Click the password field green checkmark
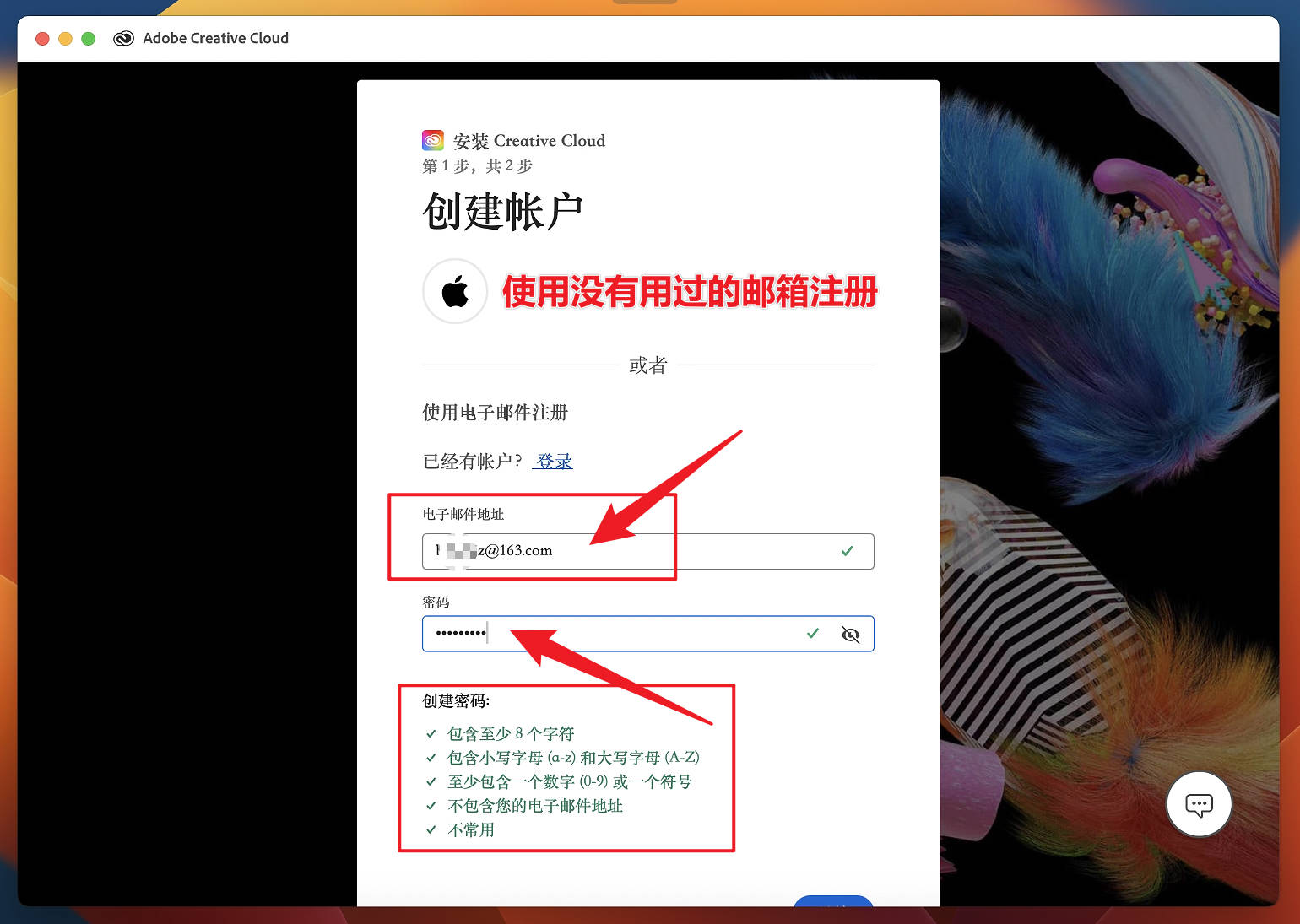The image size is (1300, 924). pyautogui.click(x=813, y=633)
